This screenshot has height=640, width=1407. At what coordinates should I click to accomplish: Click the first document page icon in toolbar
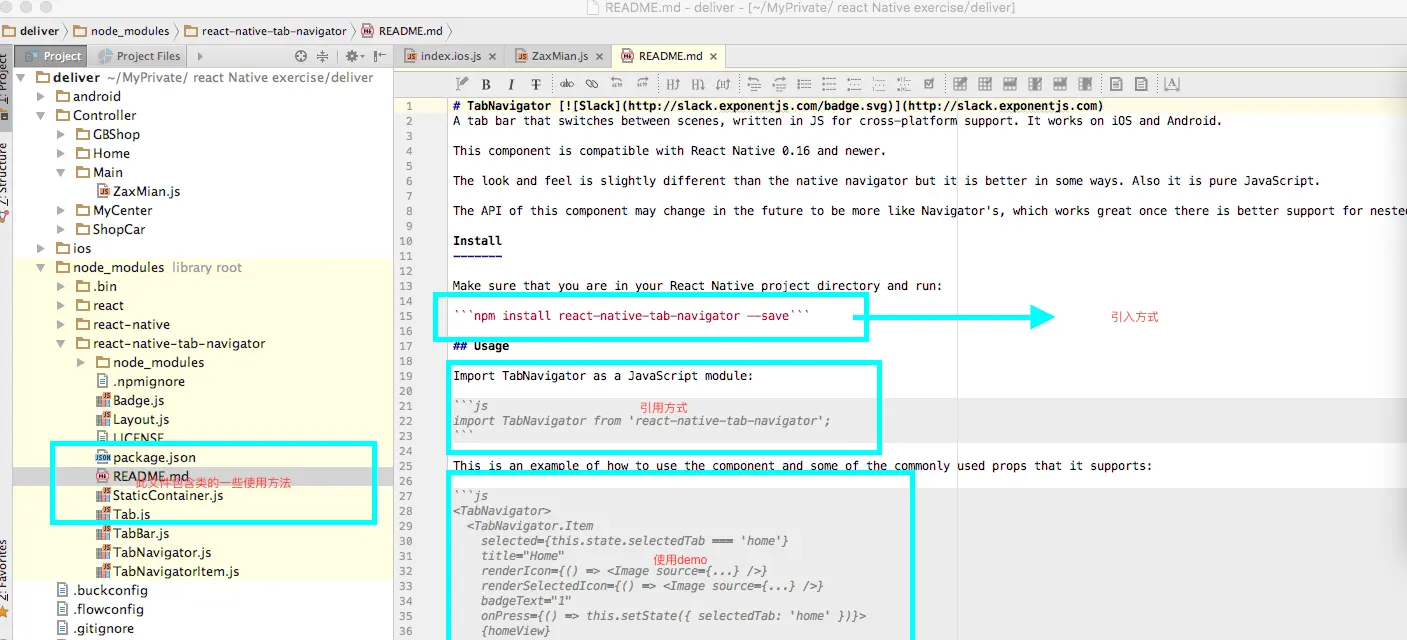[1116, 84]
